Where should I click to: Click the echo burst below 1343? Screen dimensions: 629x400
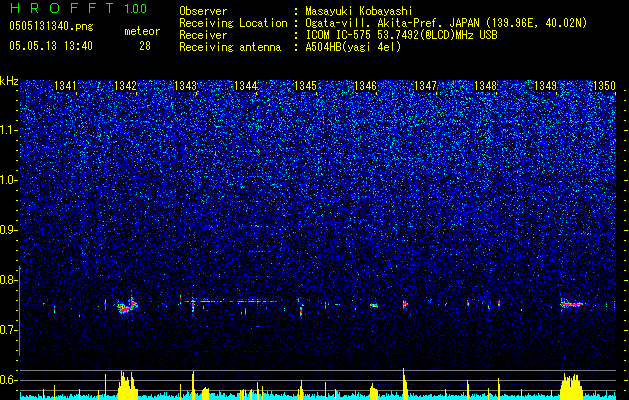(x=193, y=306)
